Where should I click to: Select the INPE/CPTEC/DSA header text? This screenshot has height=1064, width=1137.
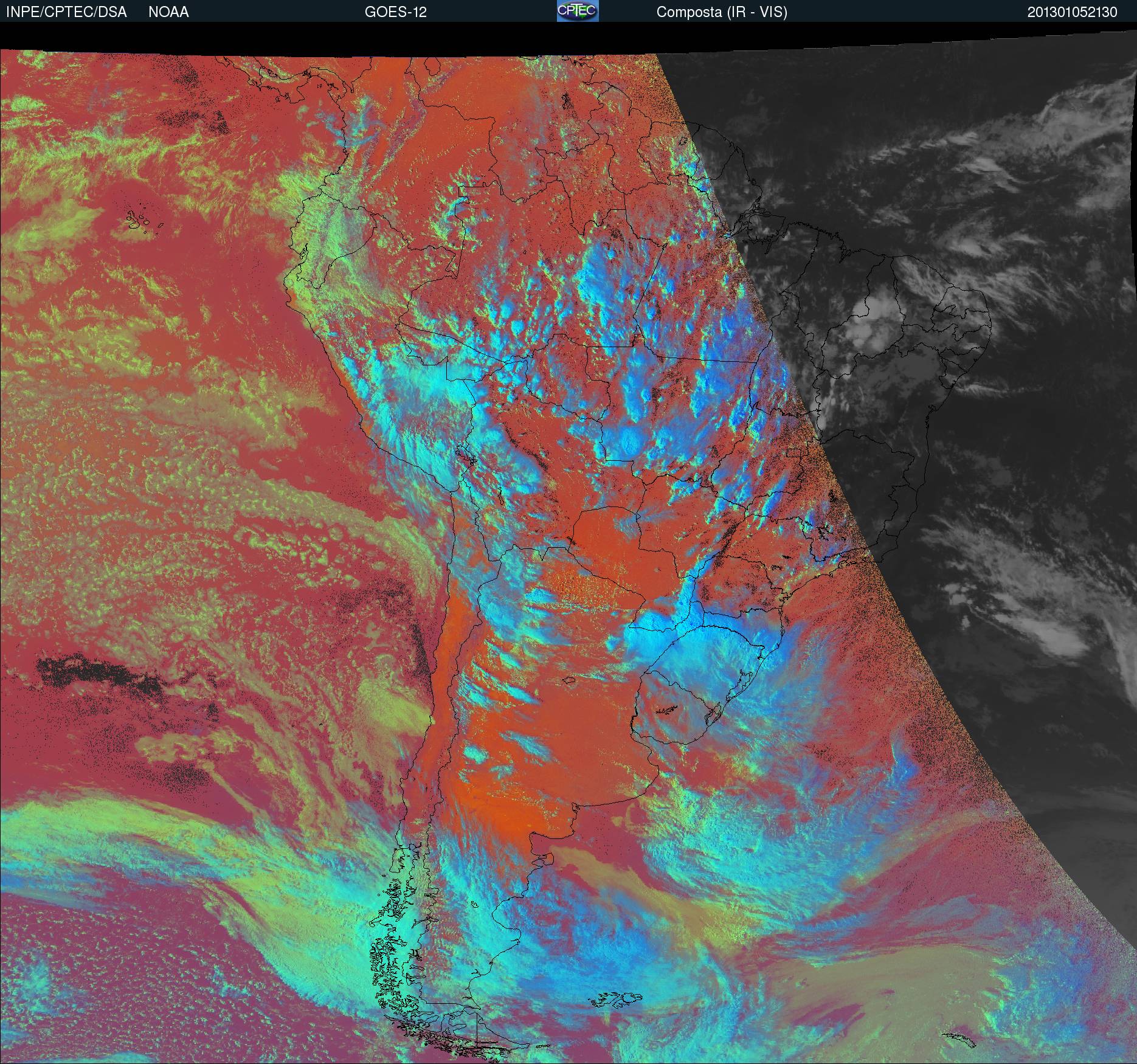(x=66, y=12)
